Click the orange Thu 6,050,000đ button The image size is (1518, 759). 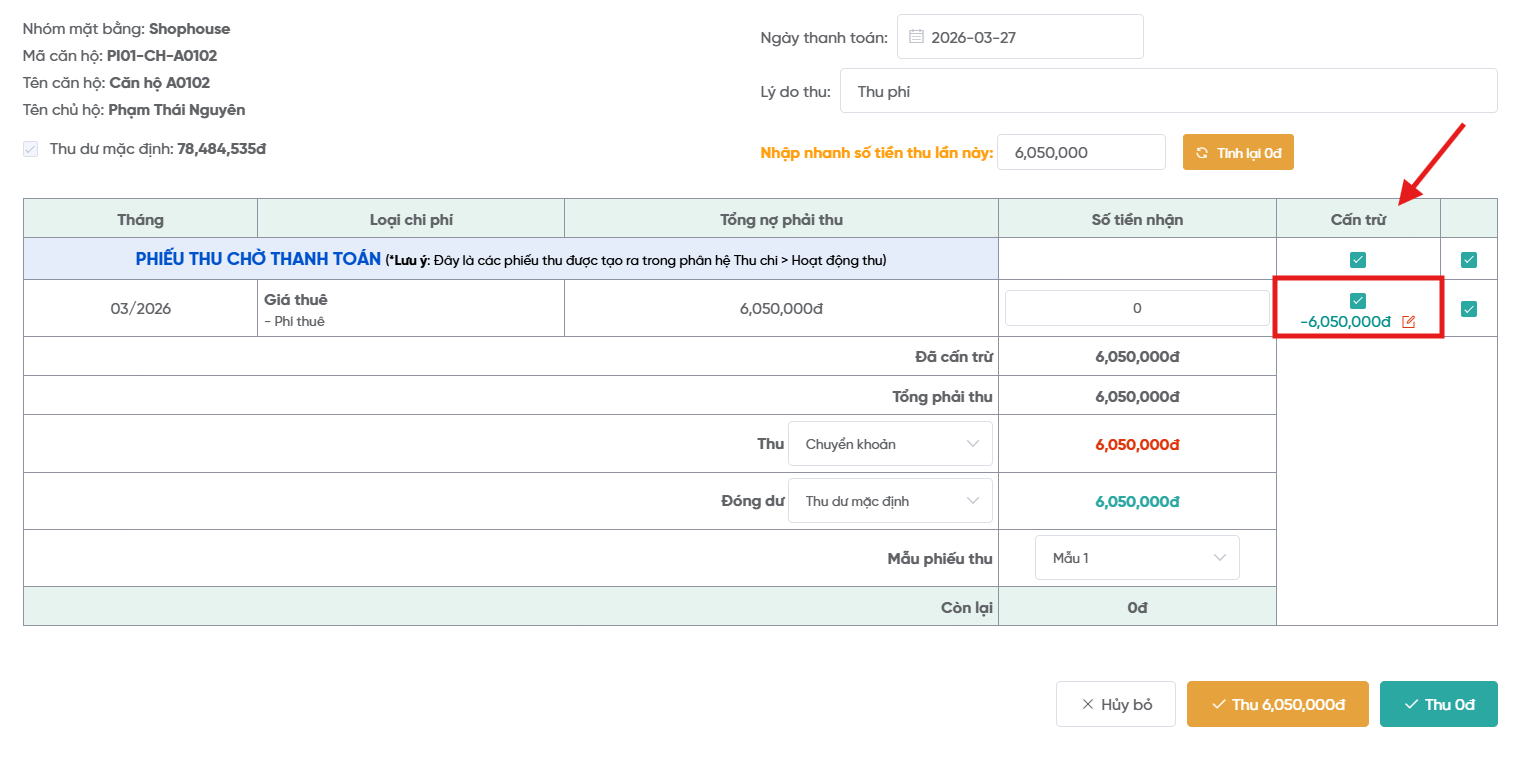pos(1277,704)
